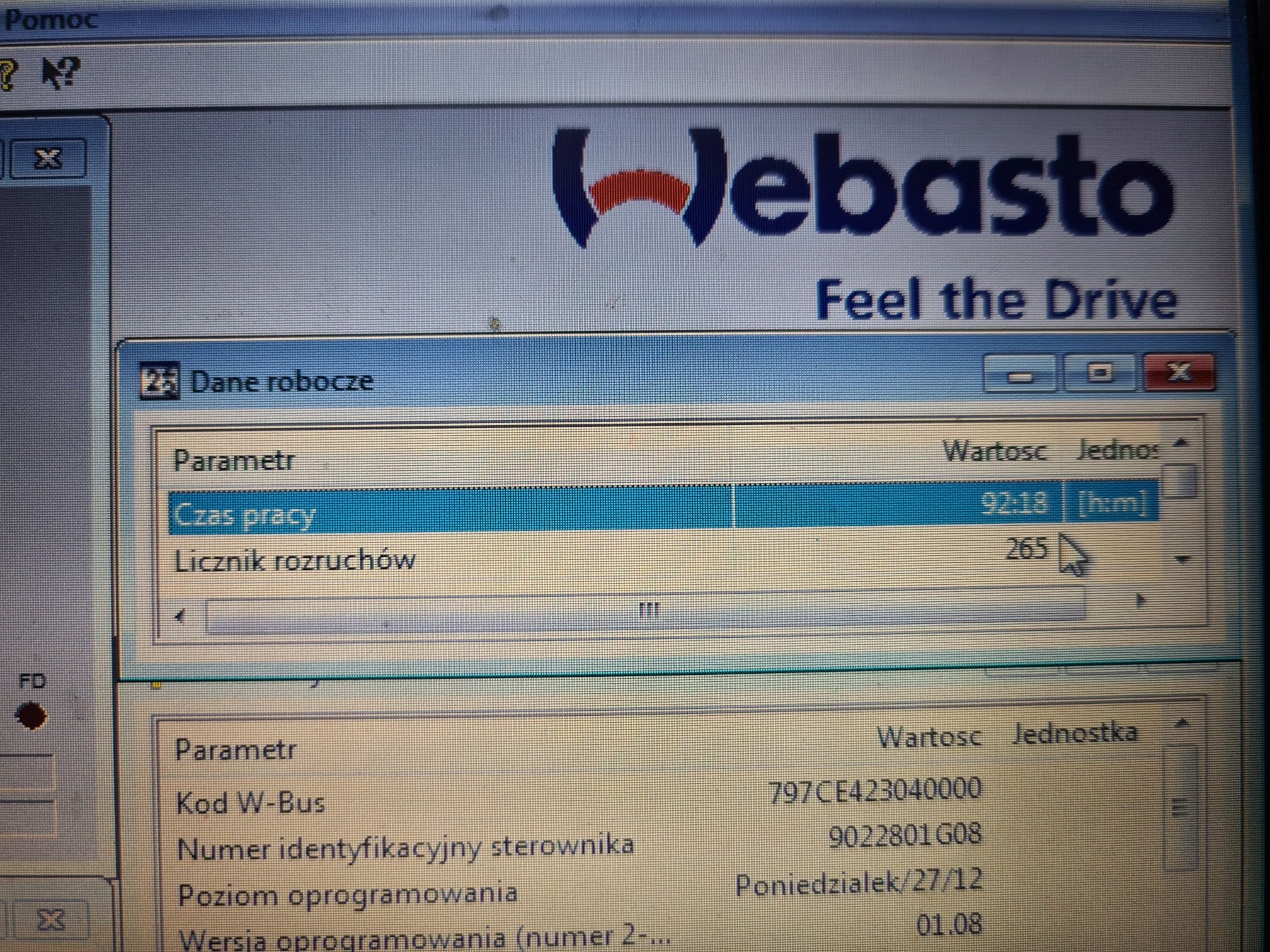
Task: Click the context help arrow-question icon
Action: [60, 72]
